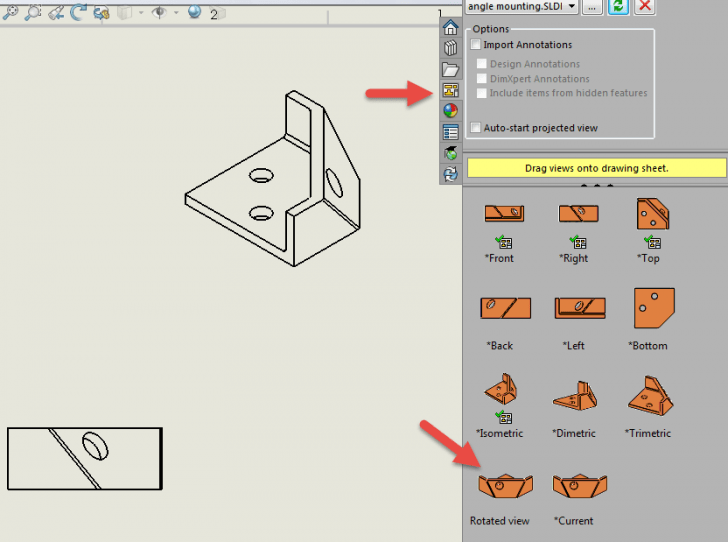Screen dimensions: 728x542
Task: Select the *Isometric view thumbnail
Action: coord(501,389)
